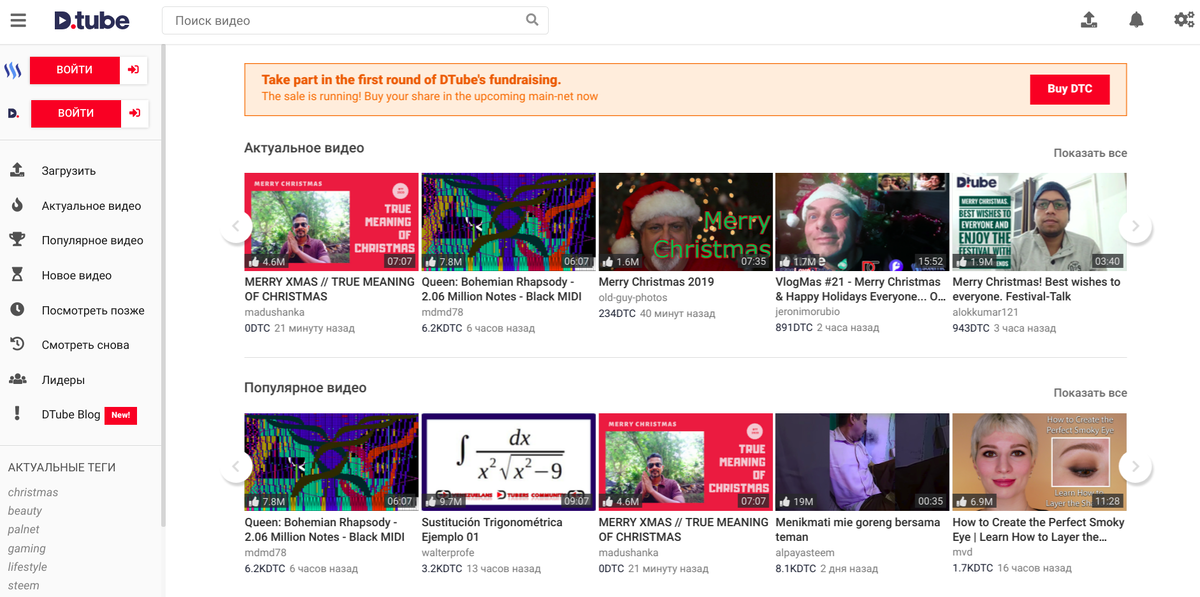Open channel alpayasteem
The width and height of the screenshot is (1200, 597).
pos(805,552)
